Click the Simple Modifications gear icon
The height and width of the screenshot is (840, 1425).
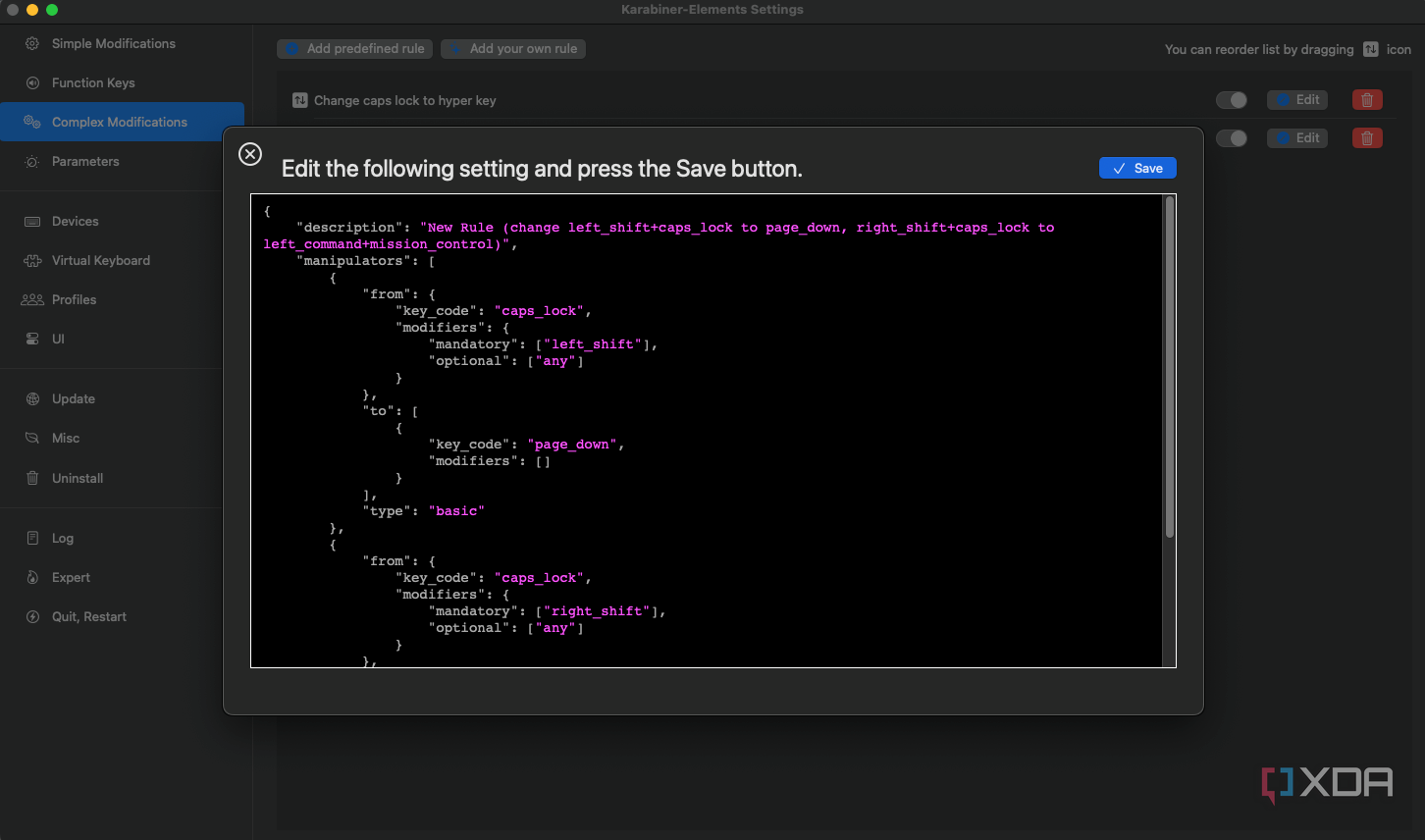tap(32, 43)
